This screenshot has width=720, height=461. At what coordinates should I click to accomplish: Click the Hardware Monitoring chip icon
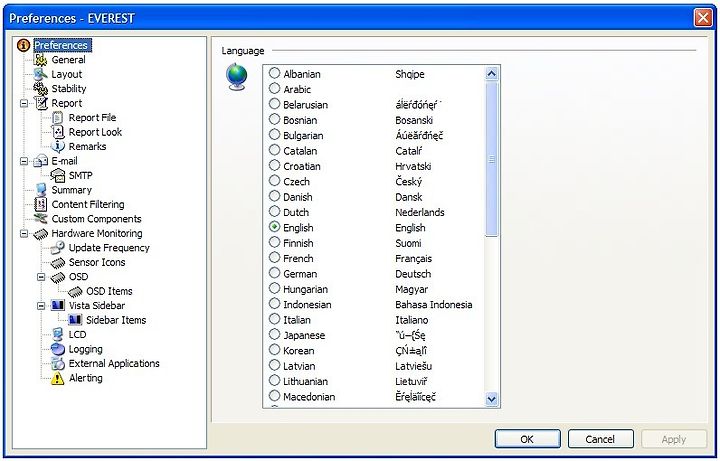pyautogui.click(x=40, y=233)
